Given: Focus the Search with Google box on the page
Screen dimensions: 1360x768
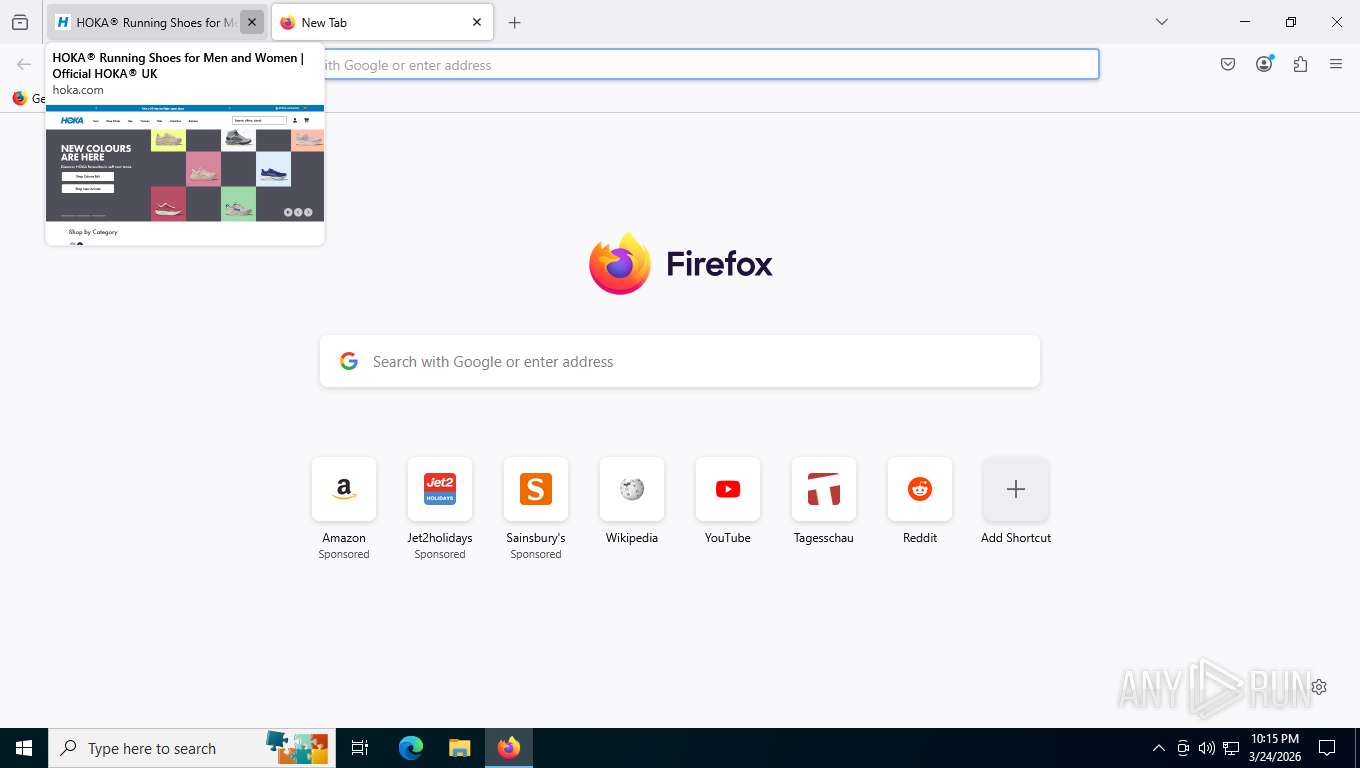Looking at the screenshot, I should [680, 362].
